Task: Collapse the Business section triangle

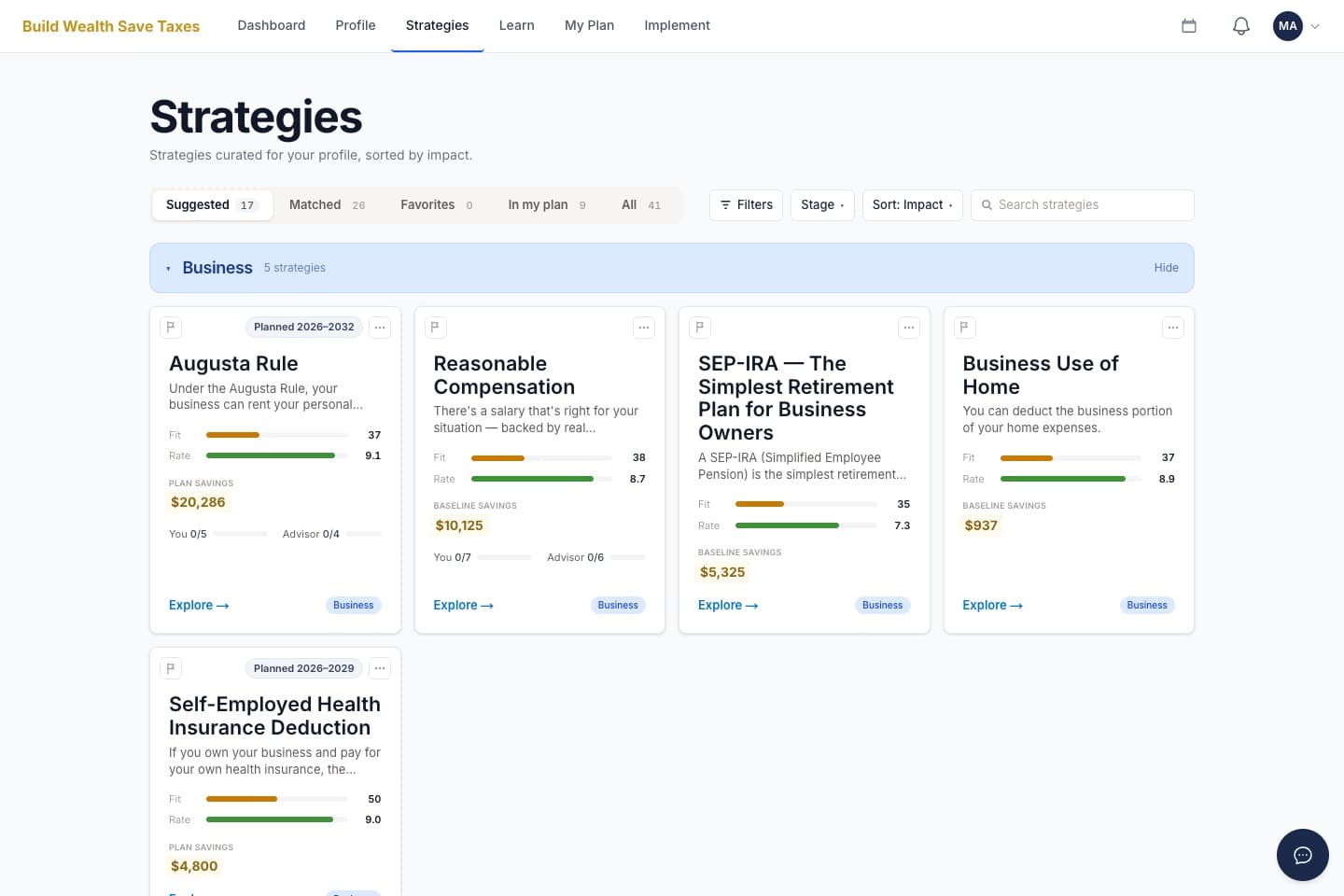Action: [x=168, y=268]
